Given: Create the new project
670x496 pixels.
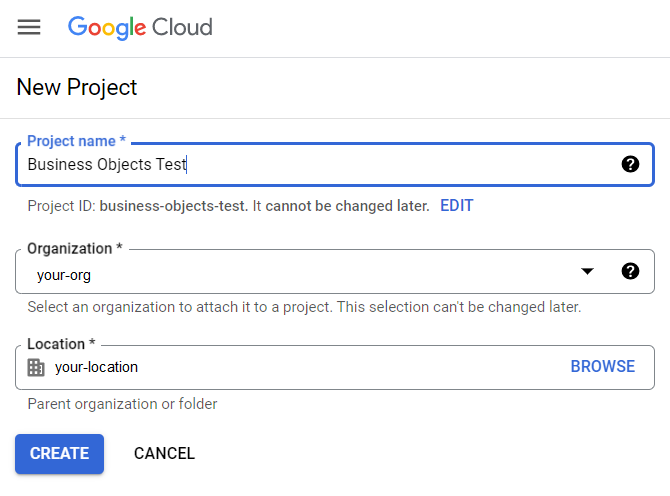Looking at the screenshot, I should pyautogui.click(x=59, y=453).
